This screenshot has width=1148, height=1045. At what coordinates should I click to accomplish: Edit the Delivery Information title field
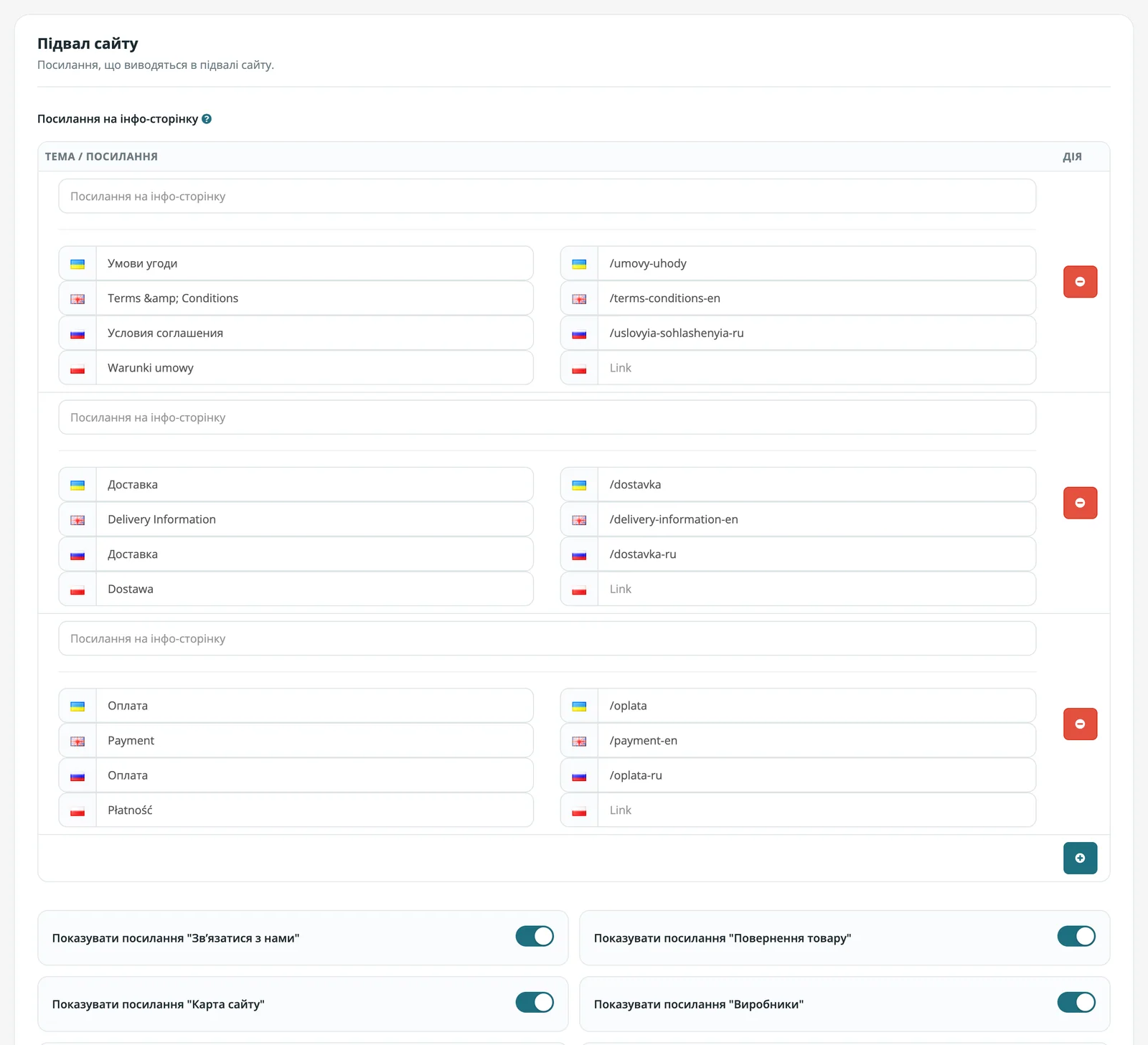(x=314, y=519)
